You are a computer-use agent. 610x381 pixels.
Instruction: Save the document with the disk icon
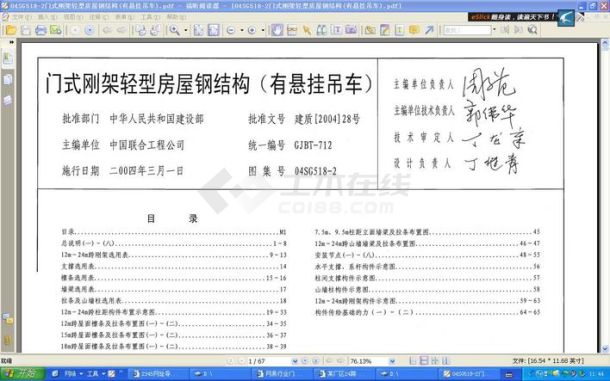point(26,30)
